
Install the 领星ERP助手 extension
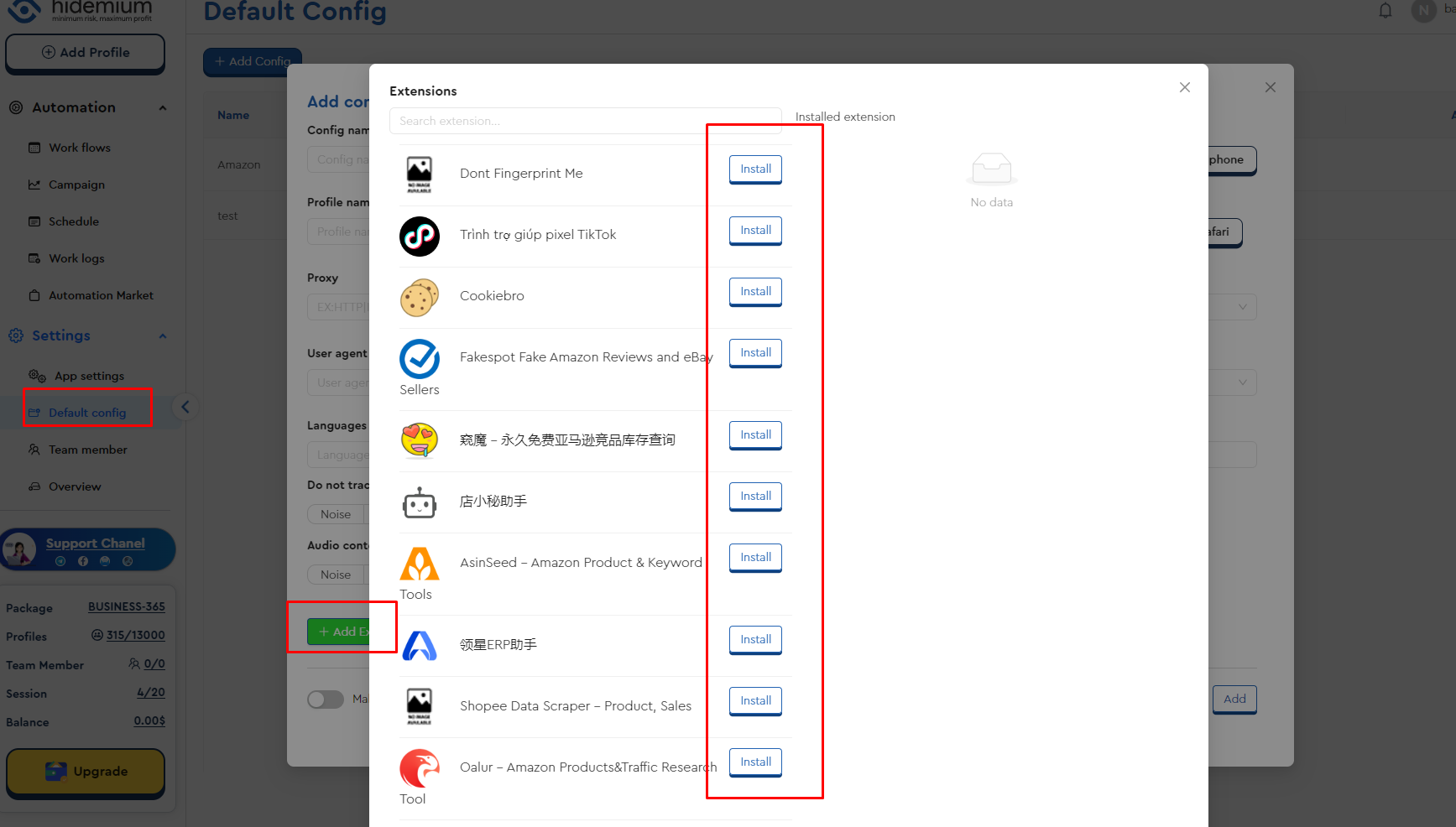pos(755,640)
